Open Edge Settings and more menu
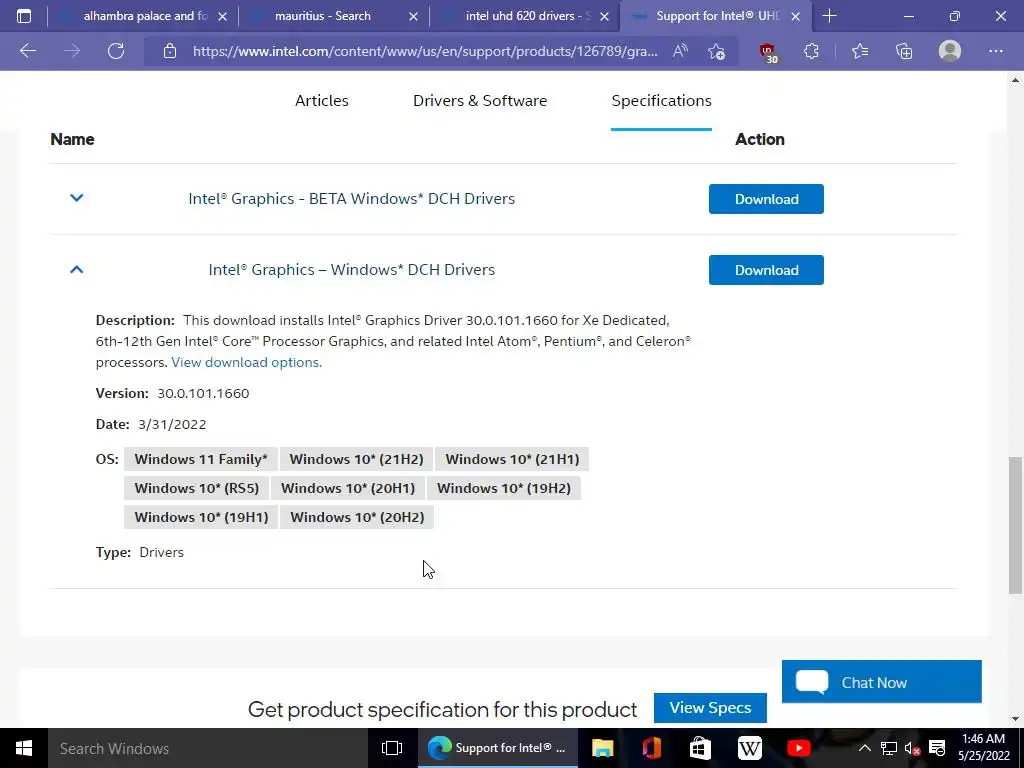 (x=995, y=51)
